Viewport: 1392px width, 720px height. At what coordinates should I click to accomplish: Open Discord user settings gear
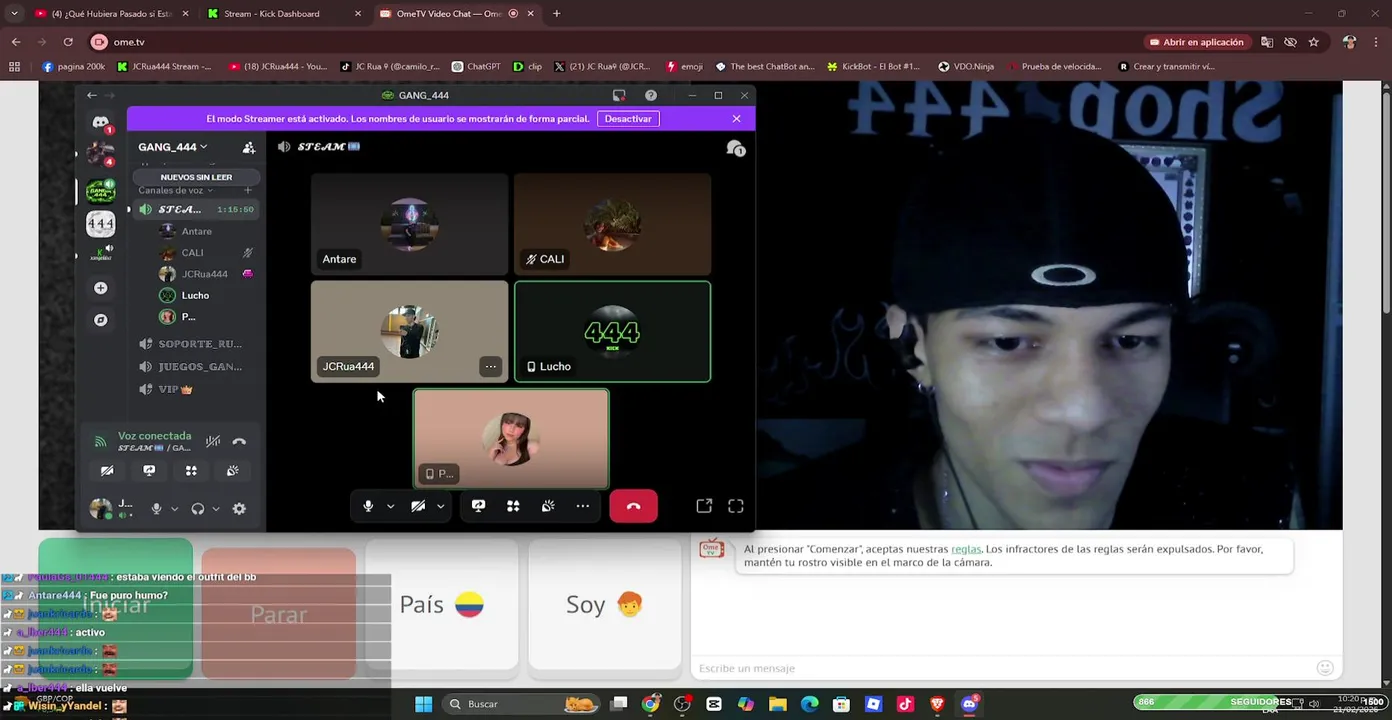[x=239, y=508]
